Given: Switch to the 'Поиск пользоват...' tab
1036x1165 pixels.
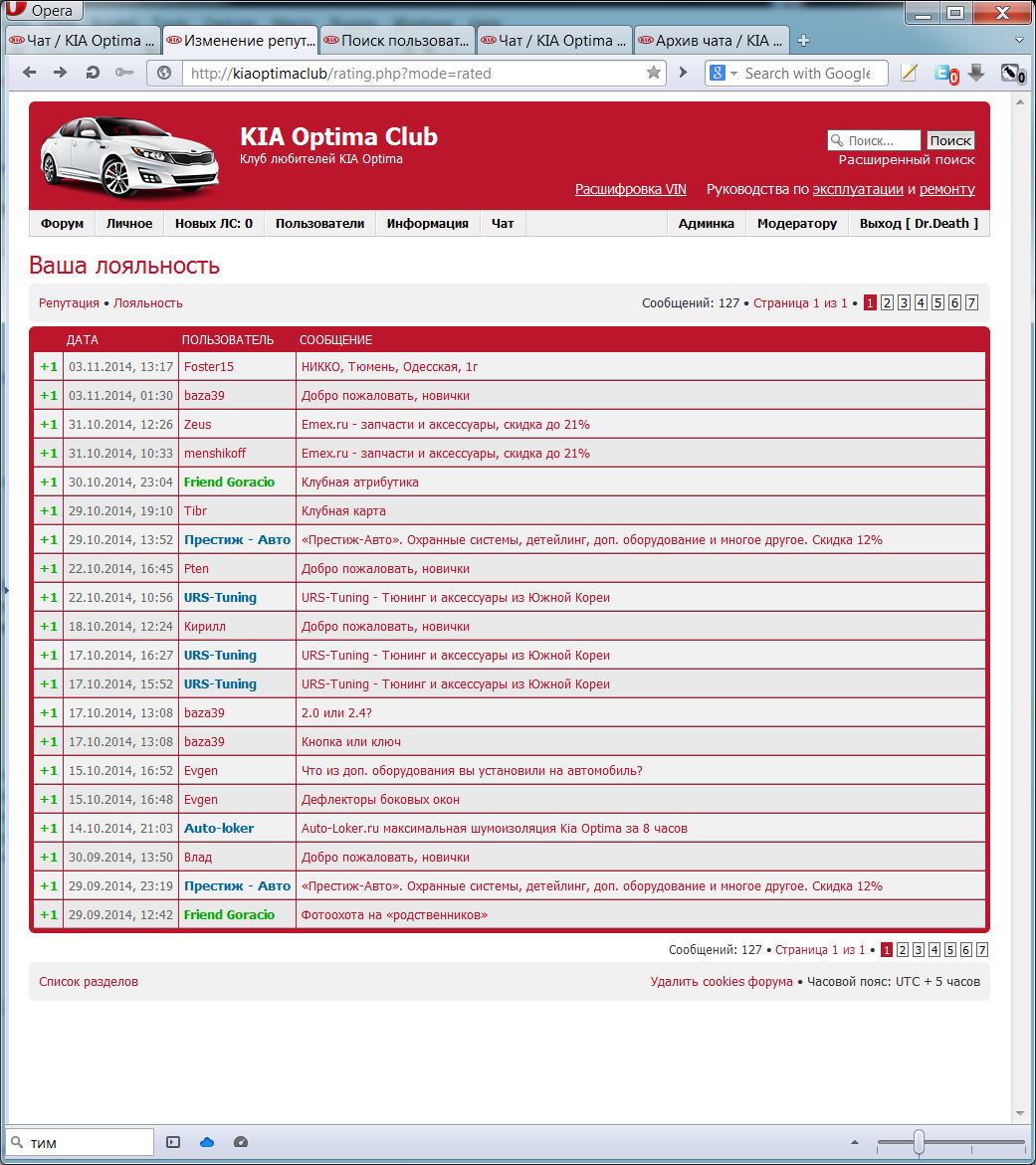Looking at the screenshot, I should [x=396, y=41].
